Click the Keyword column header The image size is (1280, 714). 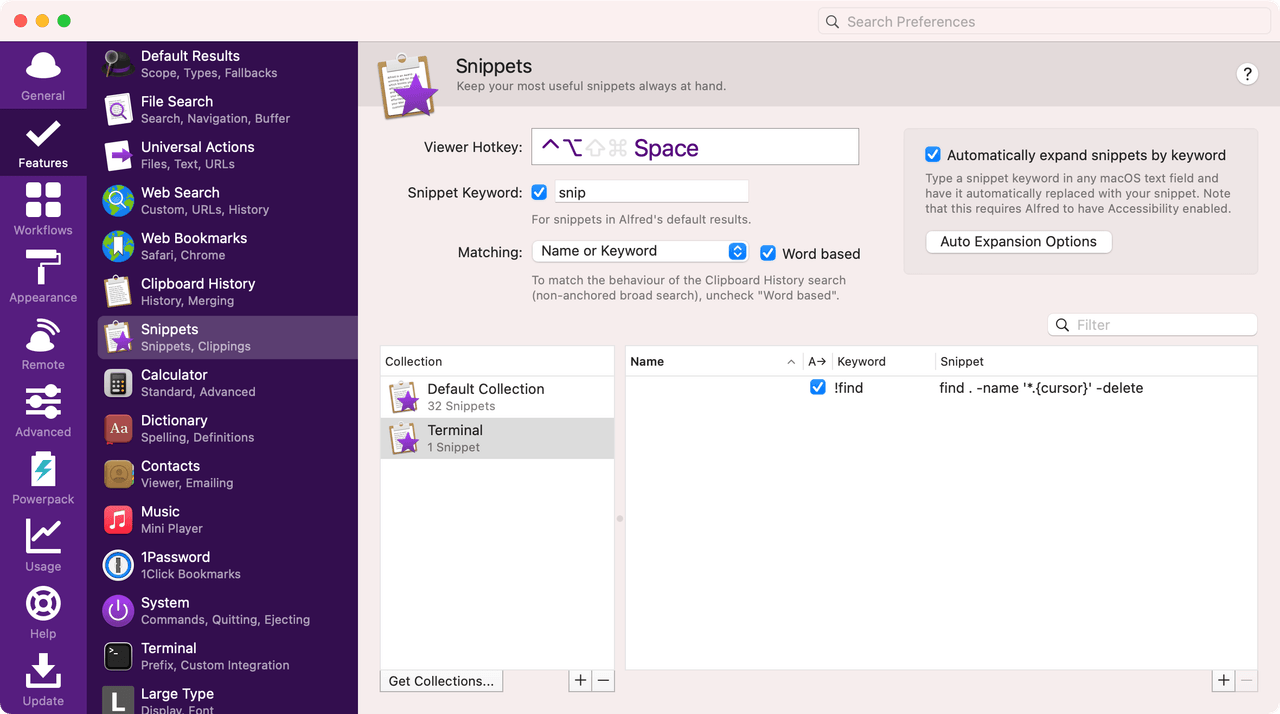pyautogui.click(x=884, y=361)
